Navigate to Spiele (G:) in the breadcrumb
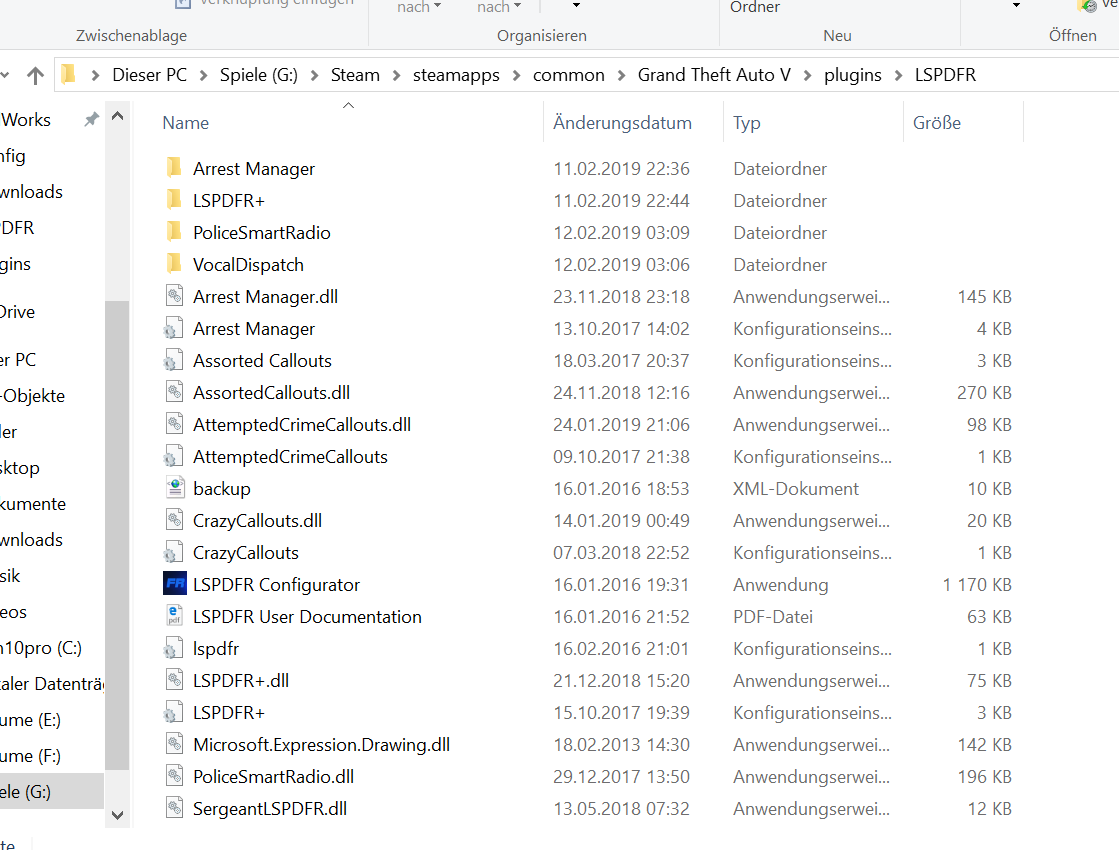This screenshot has width=1119, height=850. pos(258,75)
